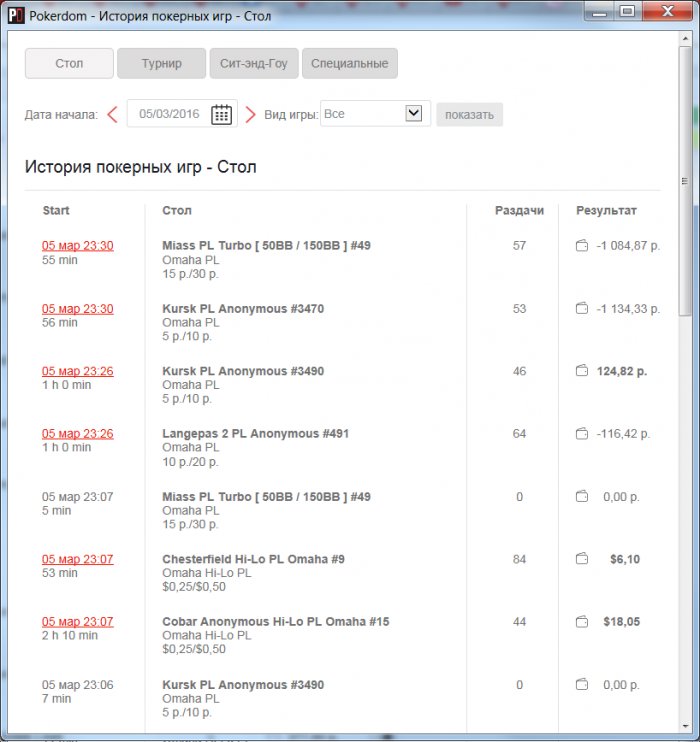Click wallet icon in Kursk #3490 23:06 row
This screenshot has height=742, width=700.
tap(582, 684)
